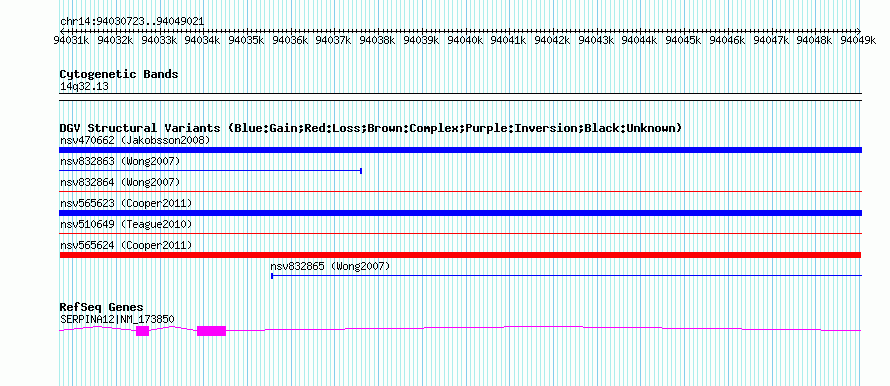
Task: Click the 94041k ruler tick label
Action: click(509, 40)
